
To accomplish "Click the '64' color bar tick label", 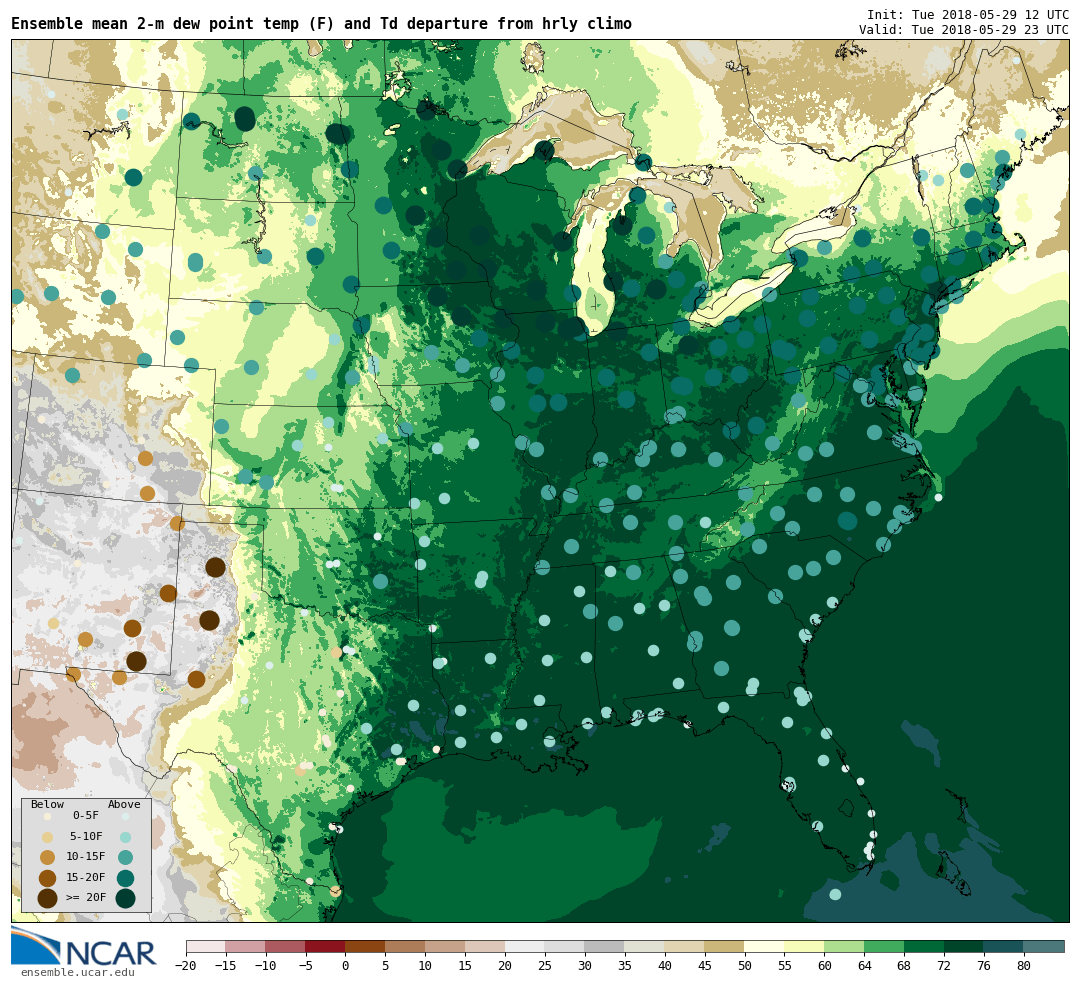I will (865, 966).
